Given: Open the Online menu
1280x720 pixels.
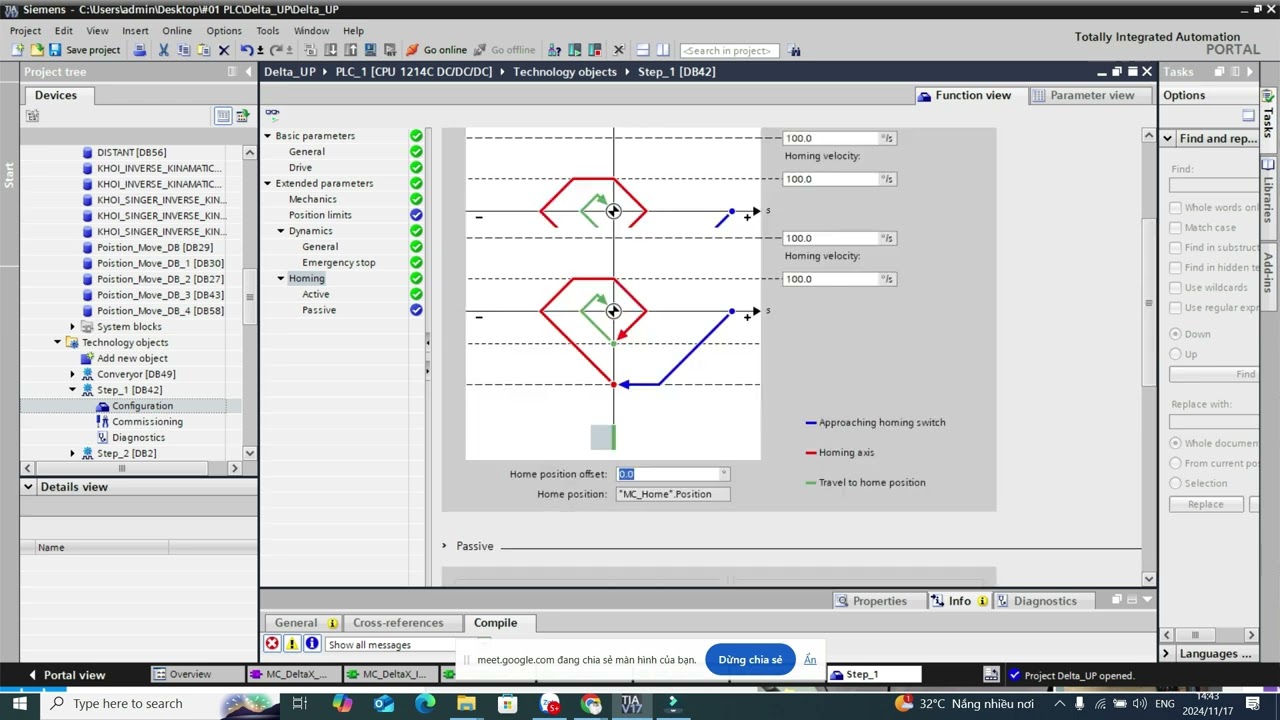Looking at the screenshot, I should [177, 31].
